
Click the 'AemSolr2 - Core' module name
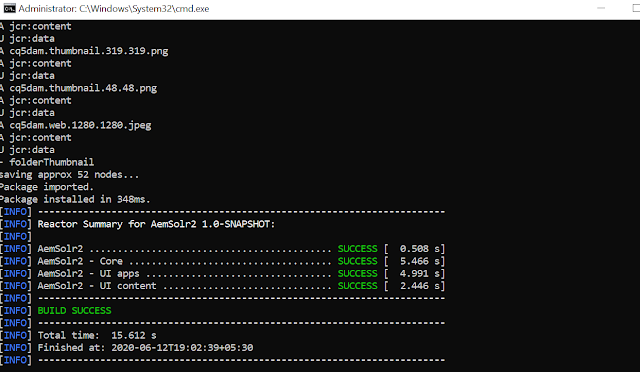pos(80,261)
